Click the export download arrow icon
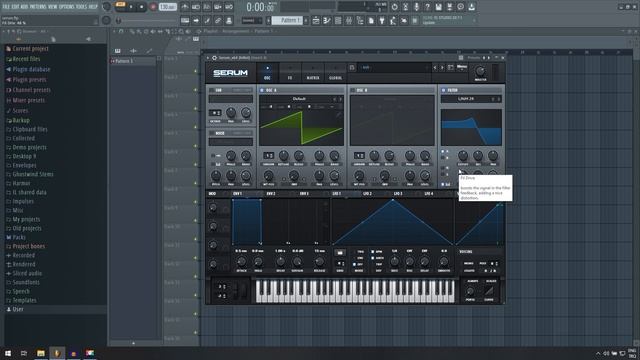Screen dimensions: 640x360 pos(471,7)
